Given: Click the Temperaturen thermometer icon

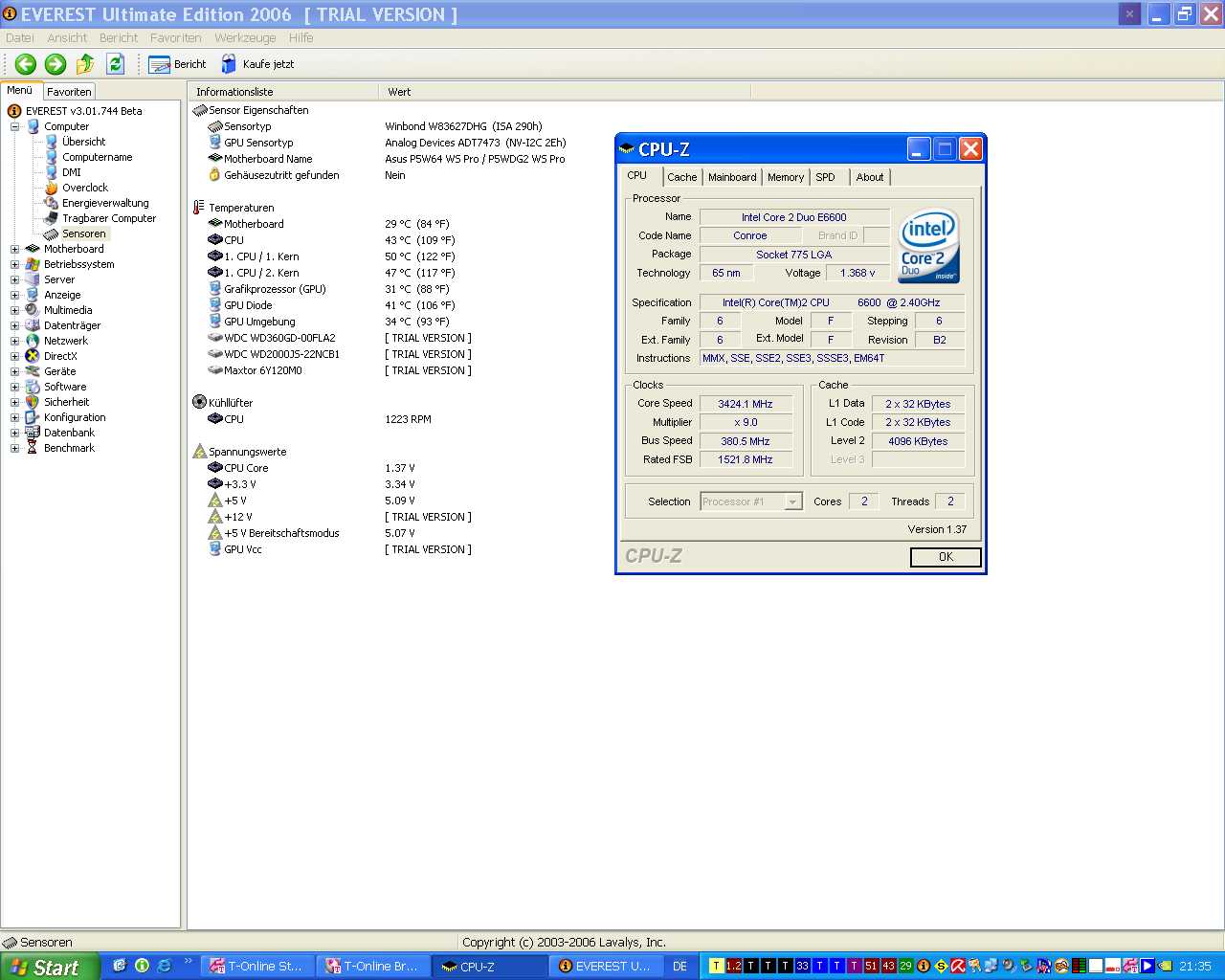Looking at the screenshot, I should click(199, 208).
